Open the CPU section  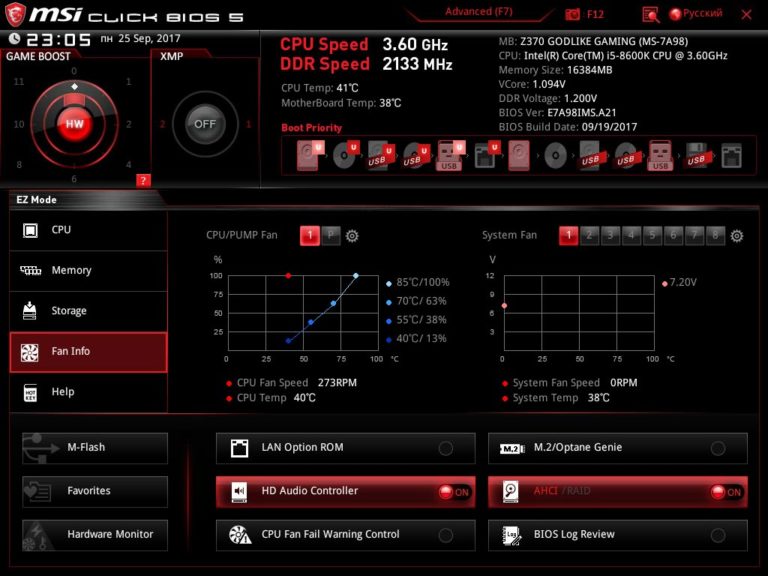[x=89, y=230]
